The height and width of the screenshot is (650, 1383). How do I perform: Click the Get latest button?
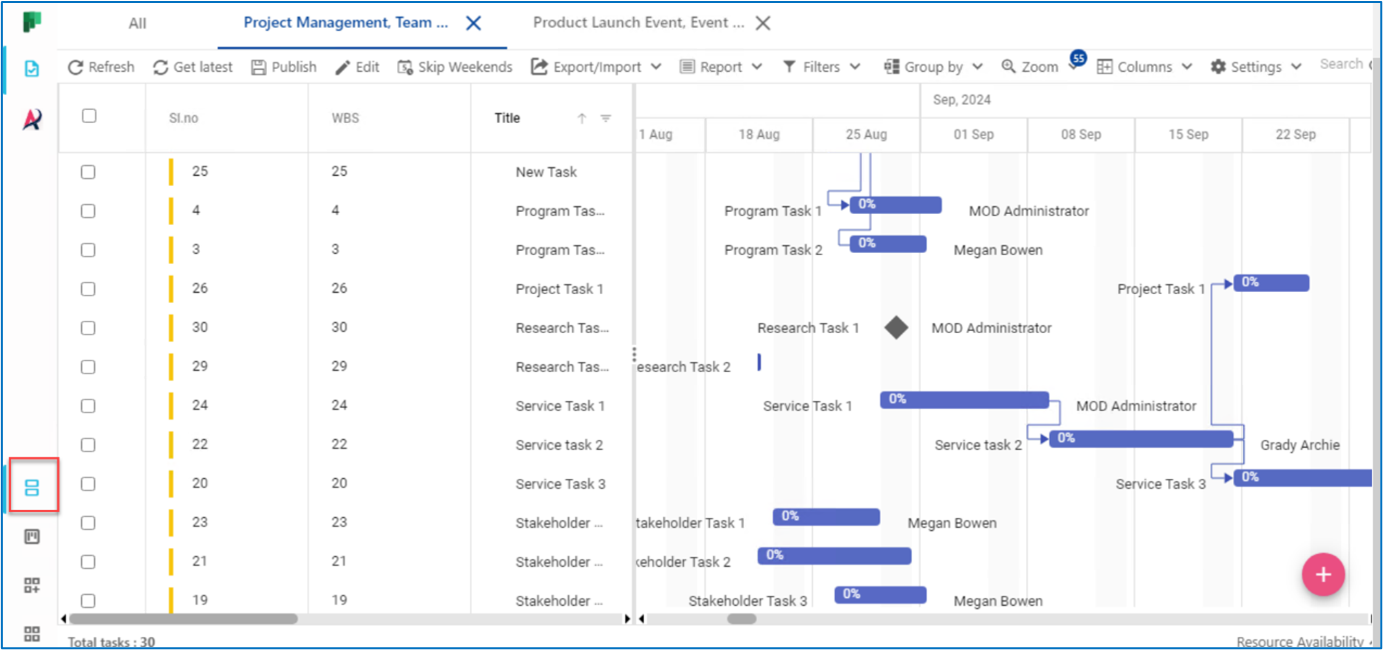[192, 67]
